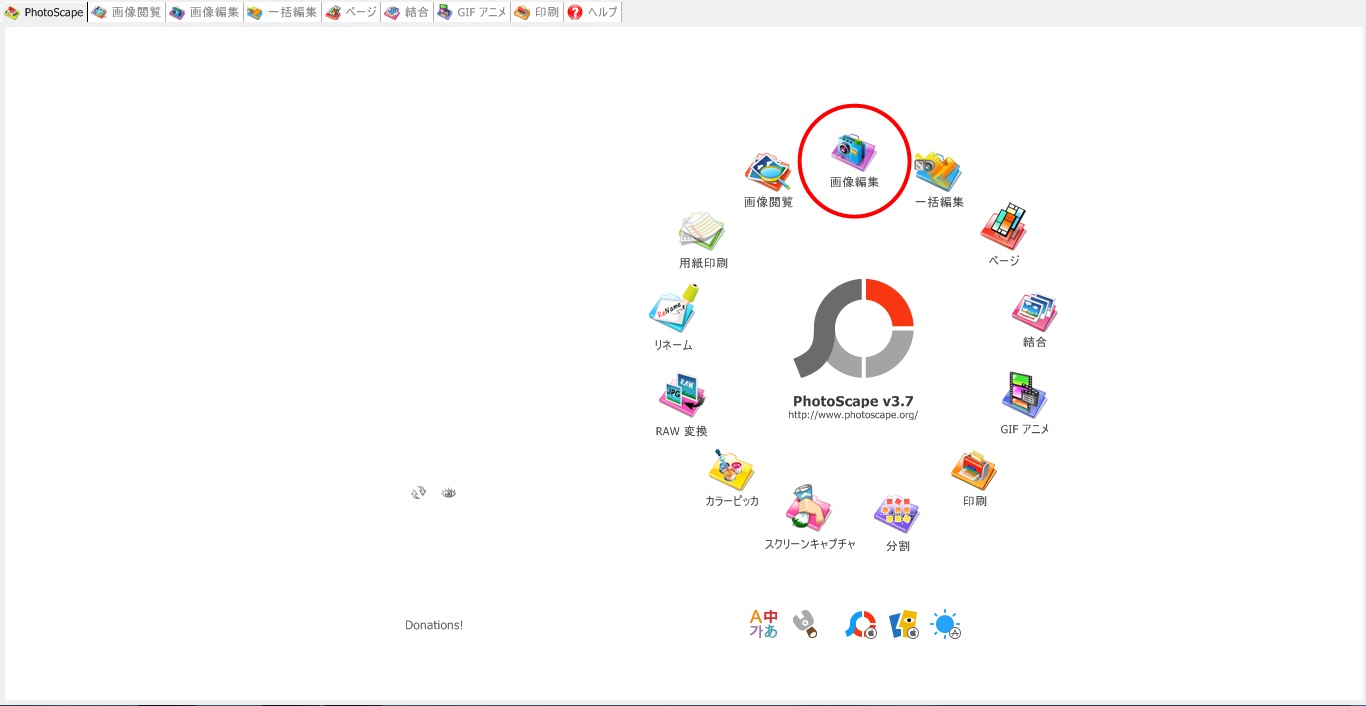Start the スクリーンキャプチャ screen capture tool

pos(809,512)
